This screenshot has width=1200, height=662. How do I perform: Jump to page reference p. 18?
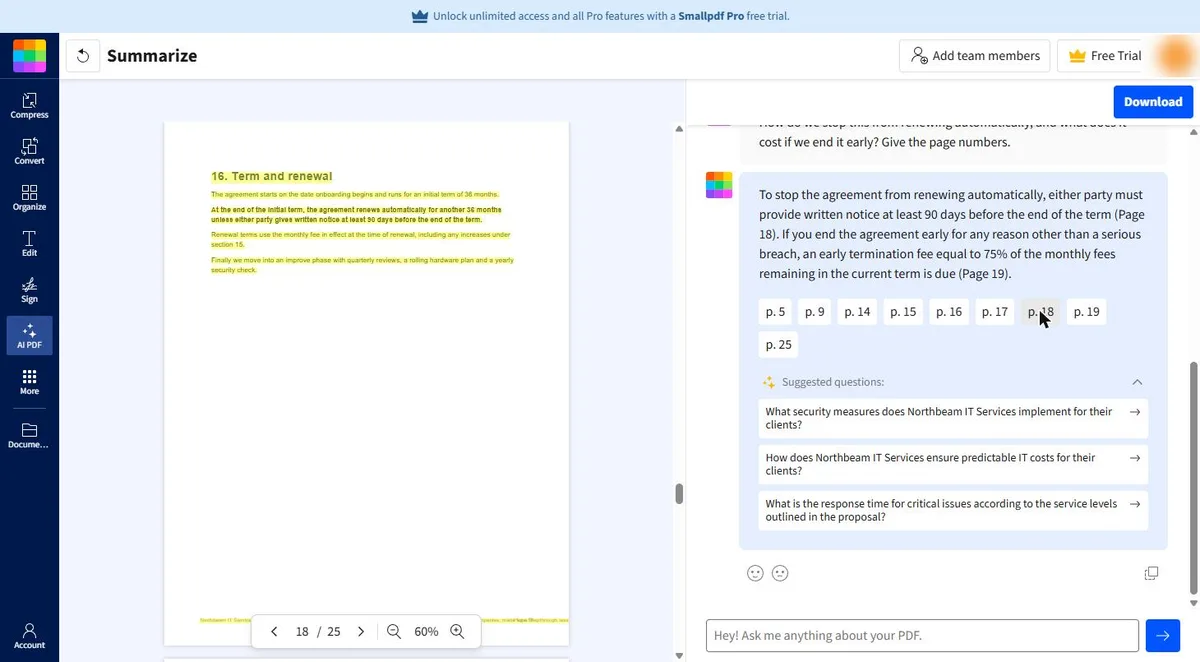1041,312
